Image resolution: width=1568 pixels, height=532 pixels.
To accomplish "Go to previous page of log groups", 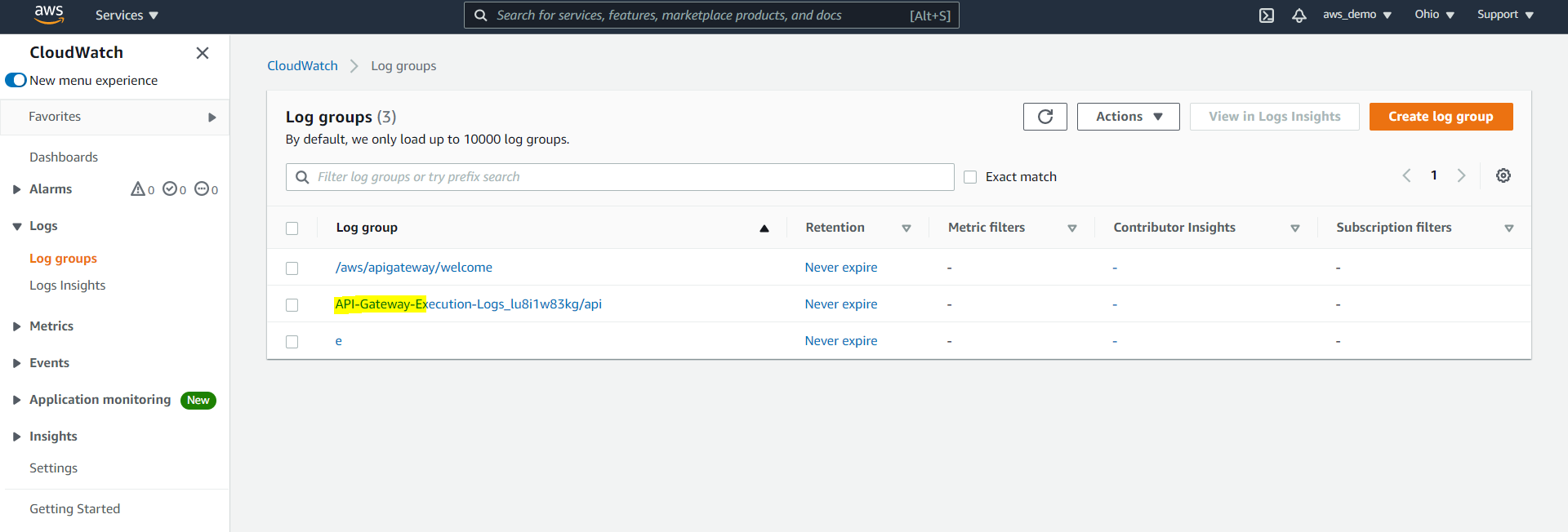I will click(1406, 175).
